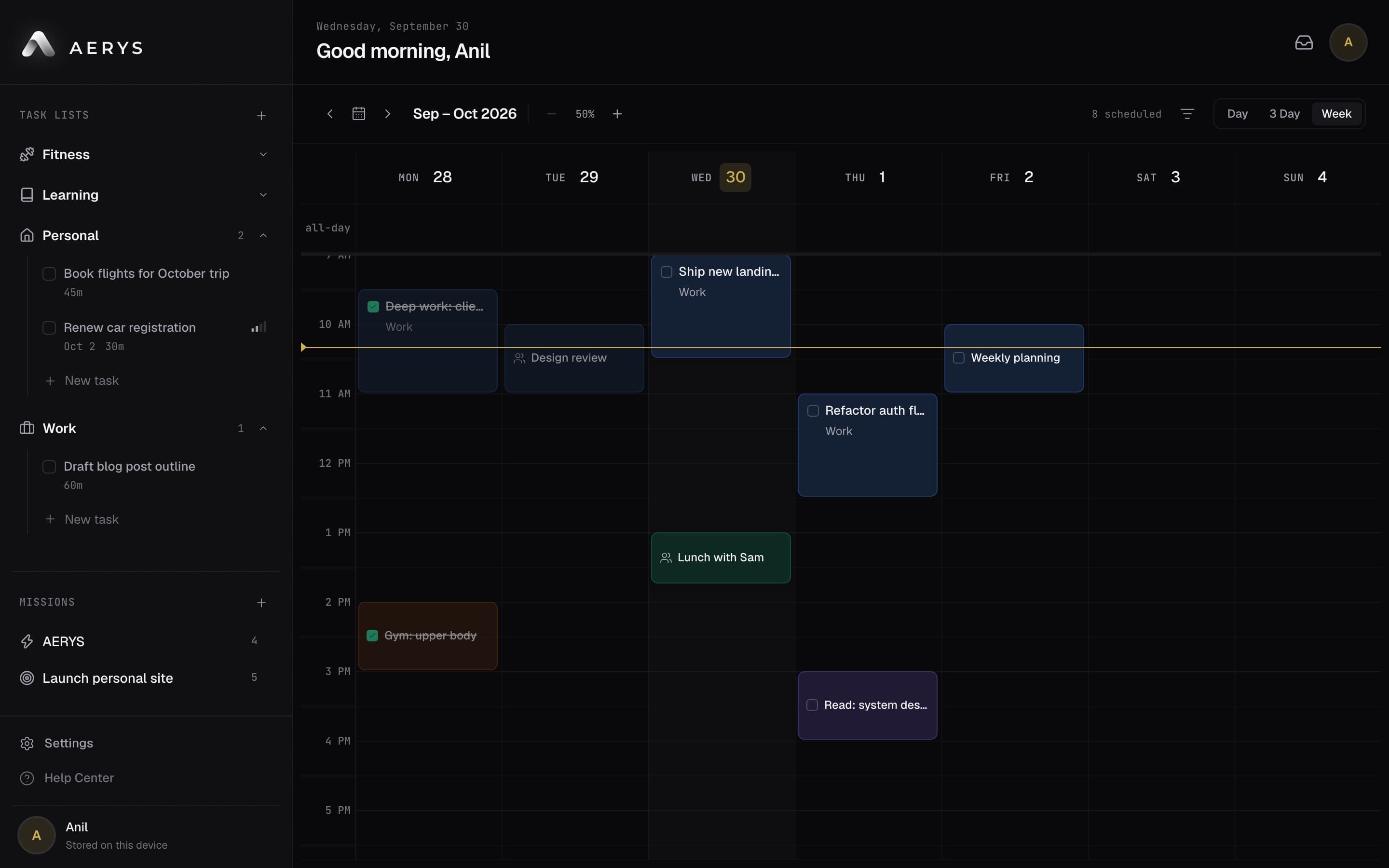
Task: Check Ship new landing event checkbox
Action: pos(667,272)
